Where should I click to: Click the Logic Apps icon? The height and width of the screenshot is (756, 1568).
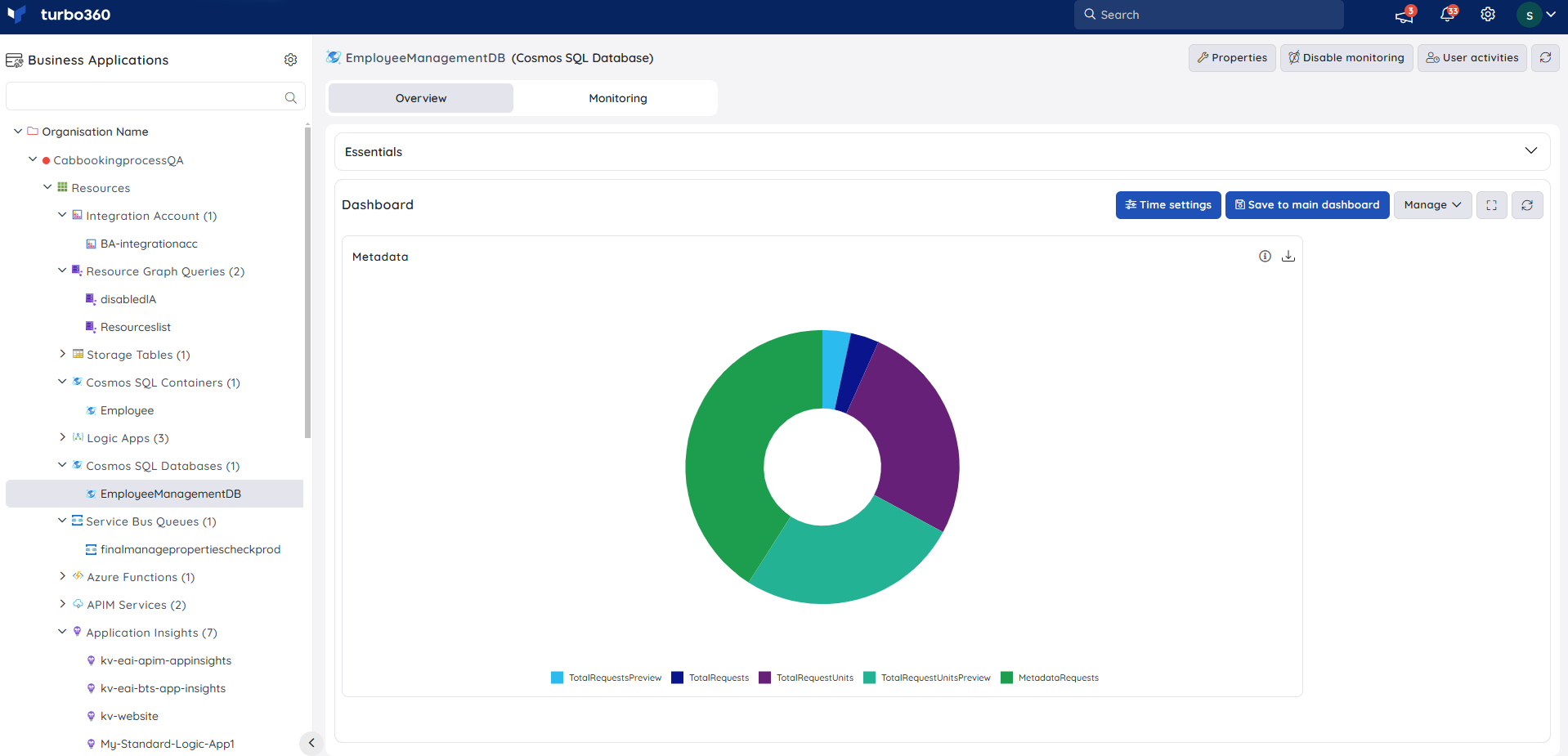[x=78, y=437]
